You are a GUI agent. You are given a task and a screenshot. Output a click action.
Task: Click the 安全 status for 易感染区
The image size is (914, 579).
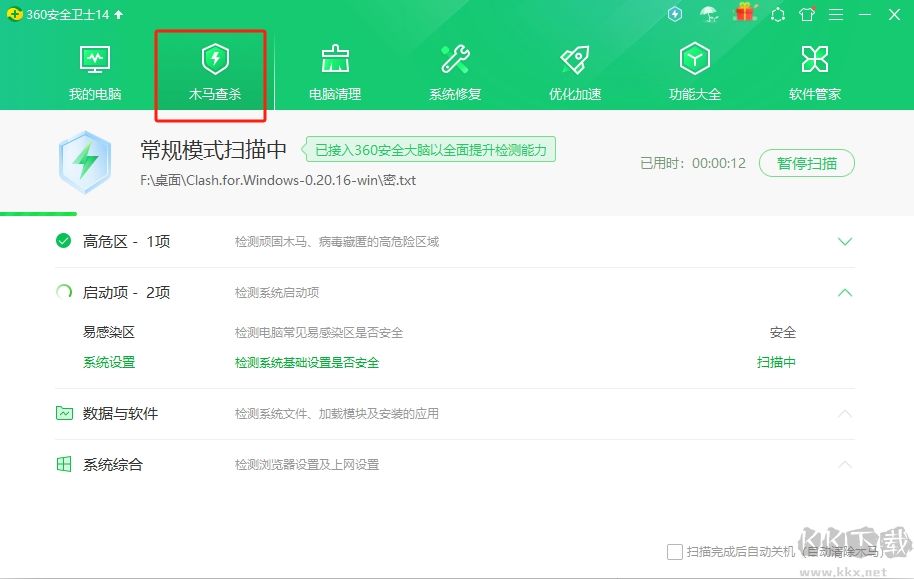coord(783,332)
